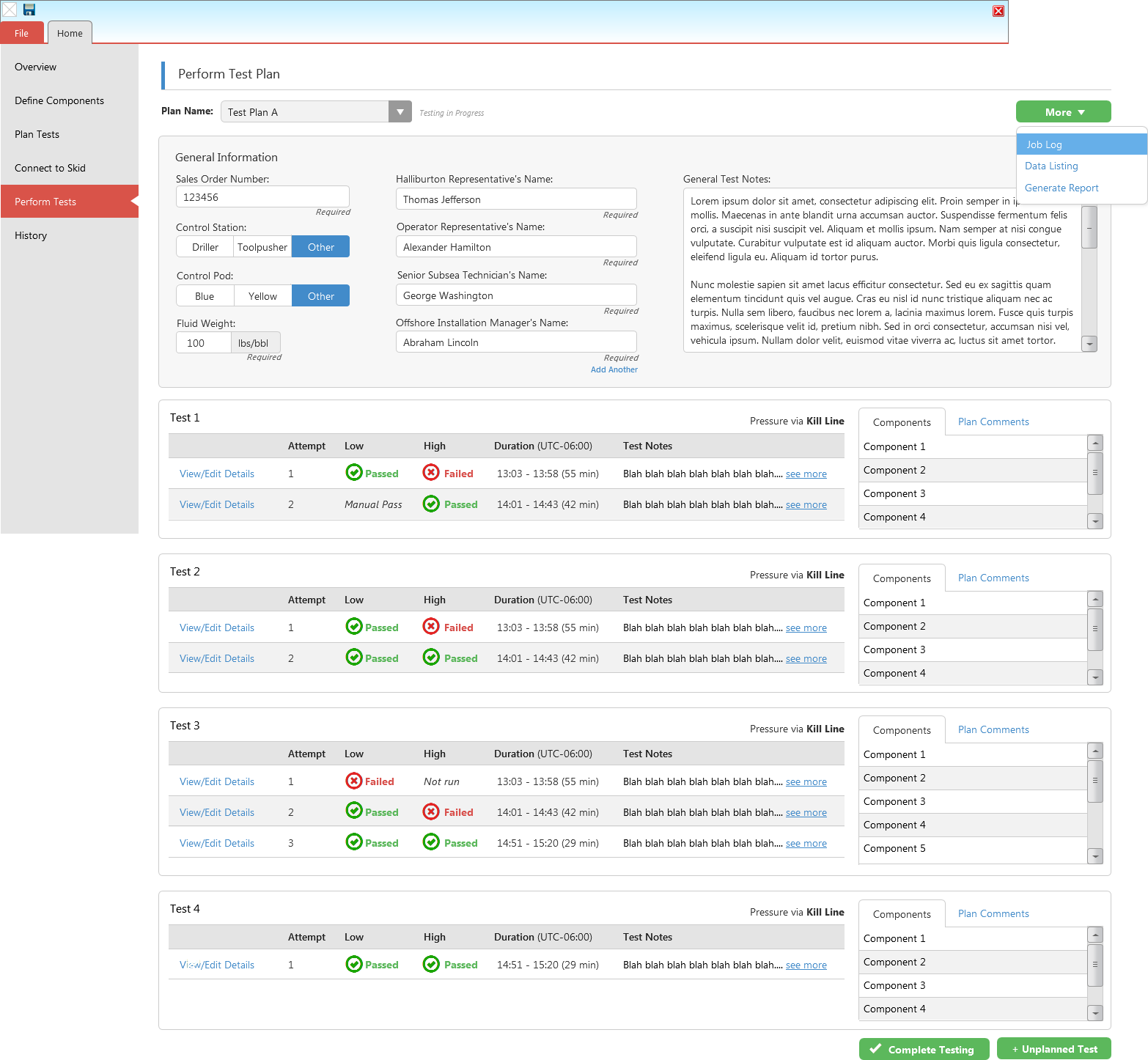The width and height of the screenshot is (1148, 1060).
Task: Click the Sales Order Number input field
Action: click(262, 197)
